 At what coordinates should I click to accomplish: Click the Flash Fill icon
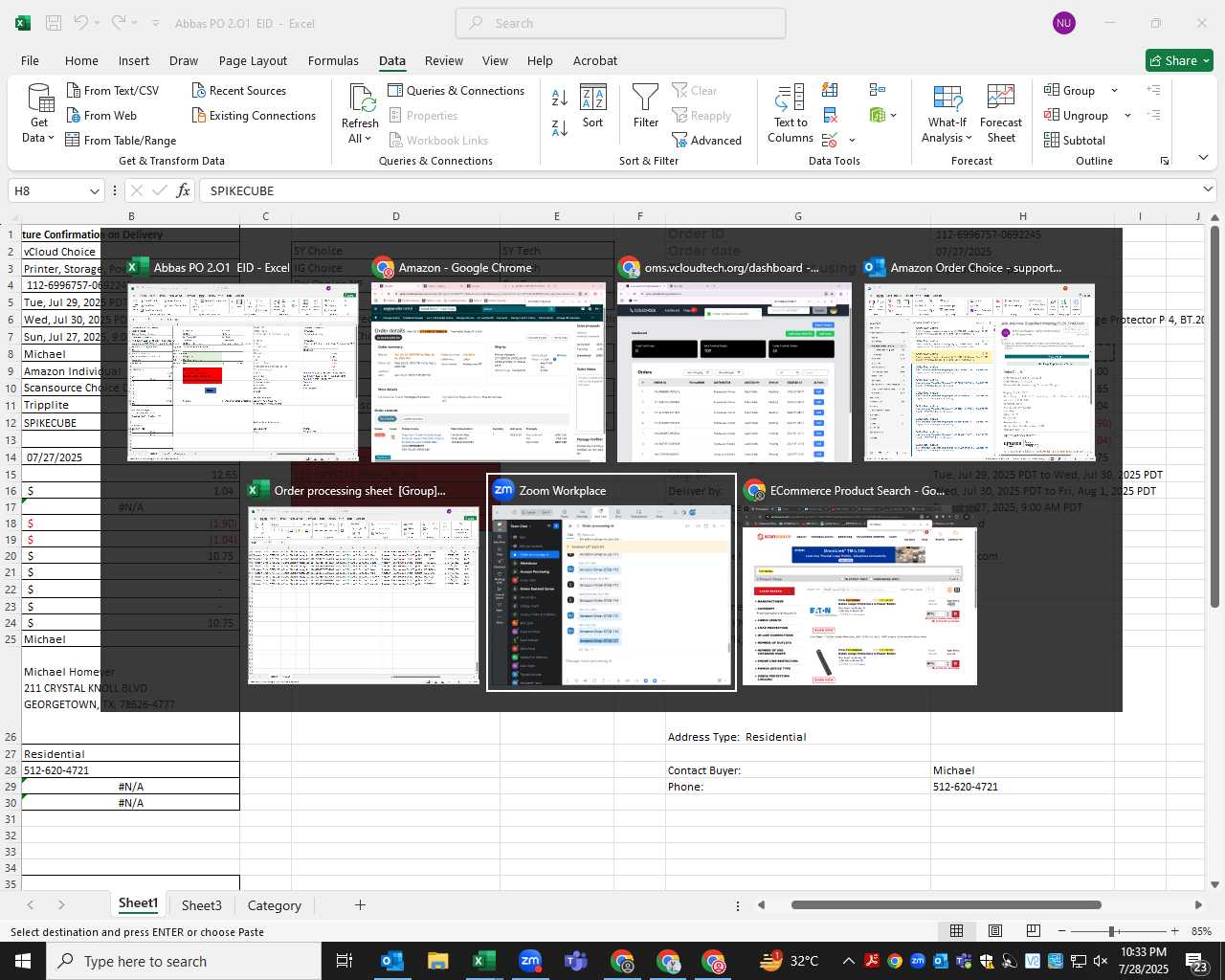tap(830, 90)
